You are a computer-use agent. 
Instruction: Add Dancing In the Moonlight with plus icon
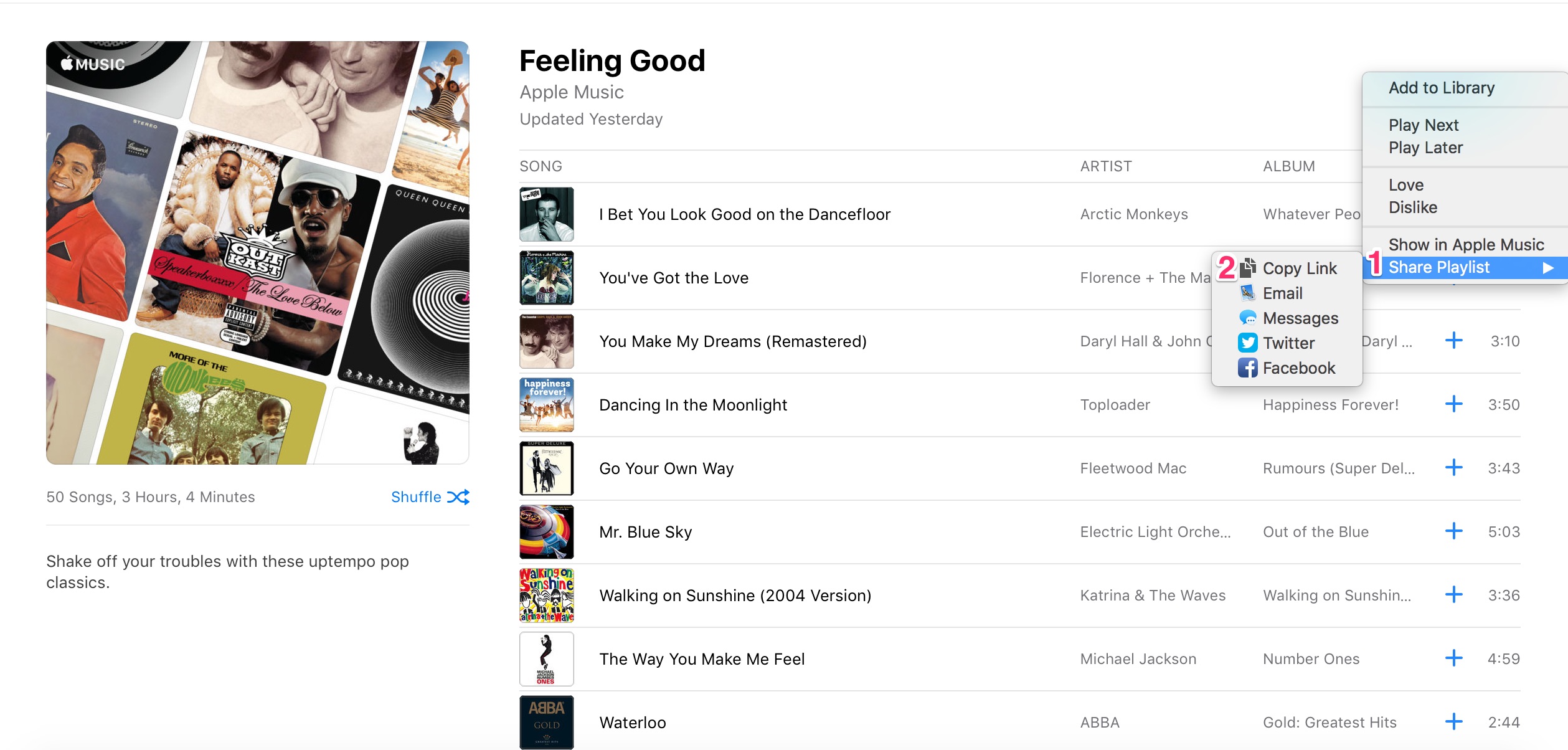click(x=1453, y=404)
